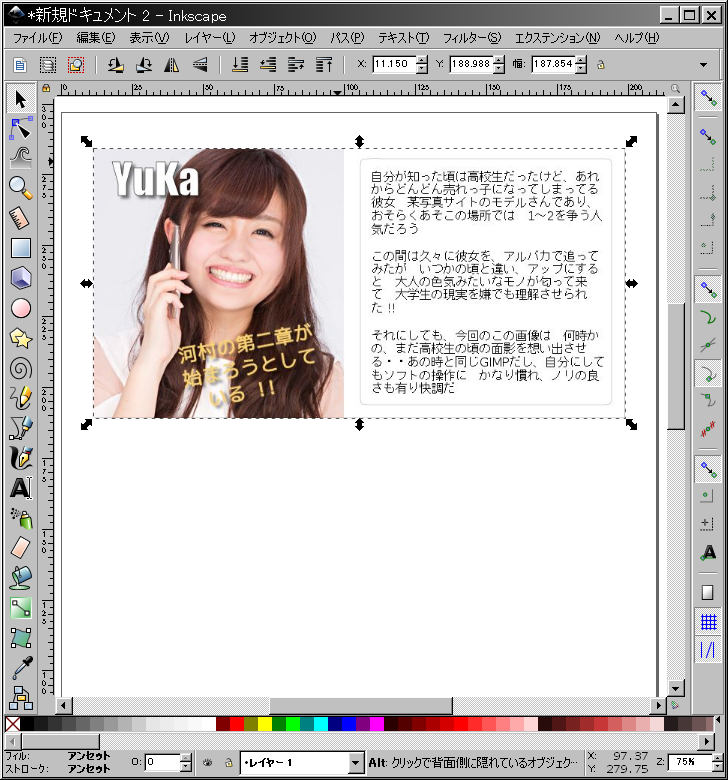Toggle current layer visibility eye
Screen dimensions: 728x780
tap(208, 762)
